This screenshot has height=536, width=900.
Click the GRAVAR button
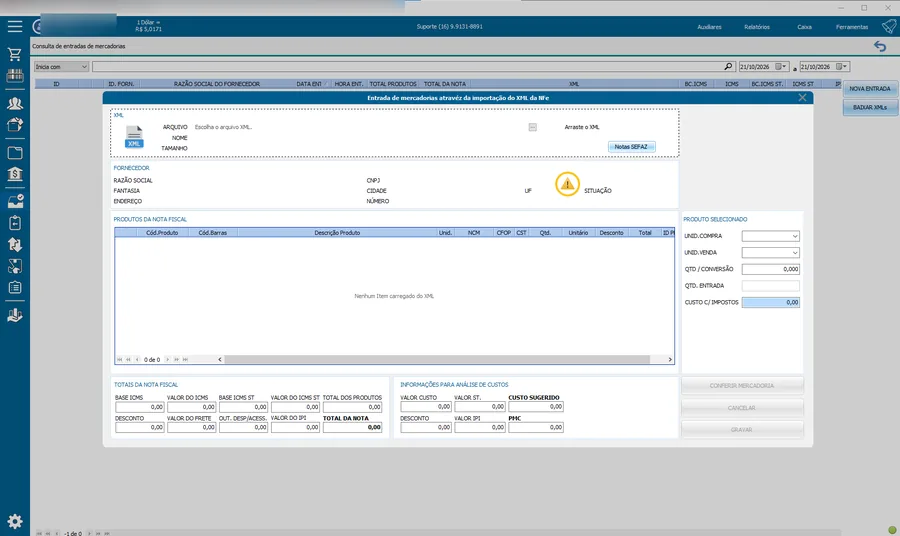pyautogui.click(x=742, y=429)
